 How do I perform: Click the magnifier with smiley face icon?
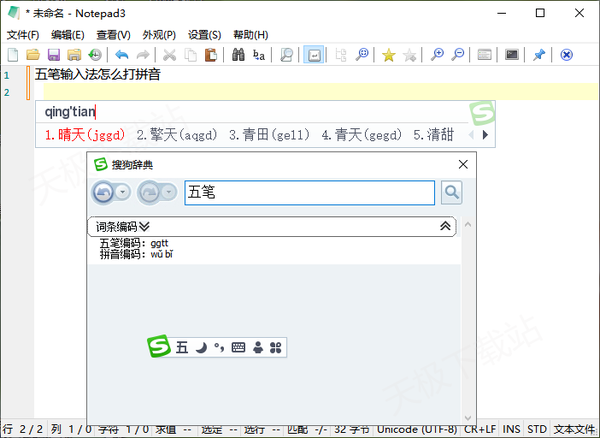click(x=362, y=55)
